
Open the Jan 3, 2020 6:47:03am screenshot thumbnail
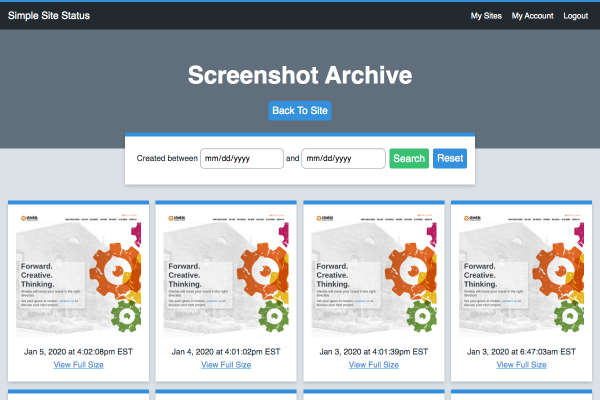click(x=522, y=274)
